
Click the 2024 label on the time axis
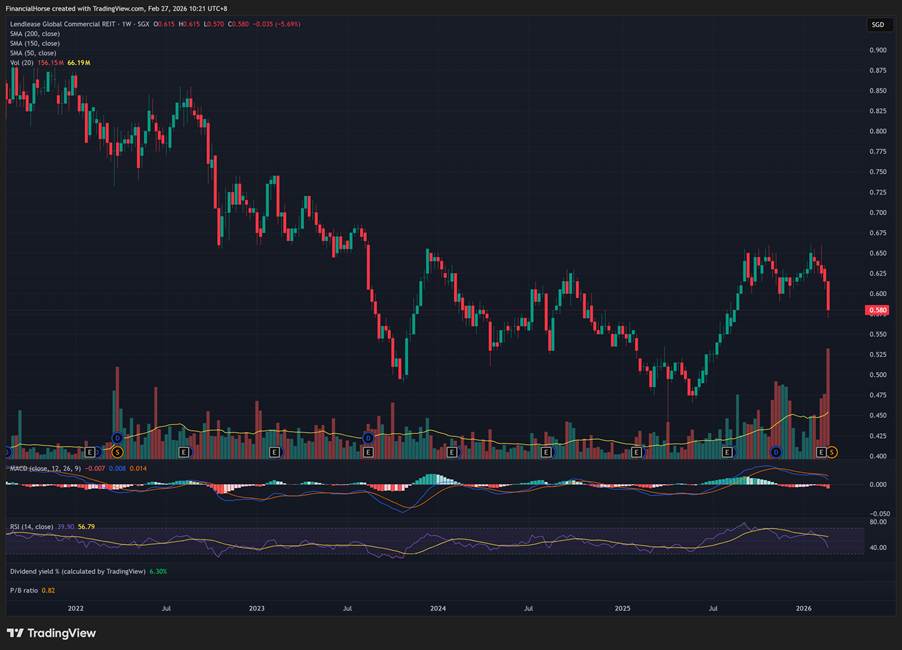click(x=438, y=607)
